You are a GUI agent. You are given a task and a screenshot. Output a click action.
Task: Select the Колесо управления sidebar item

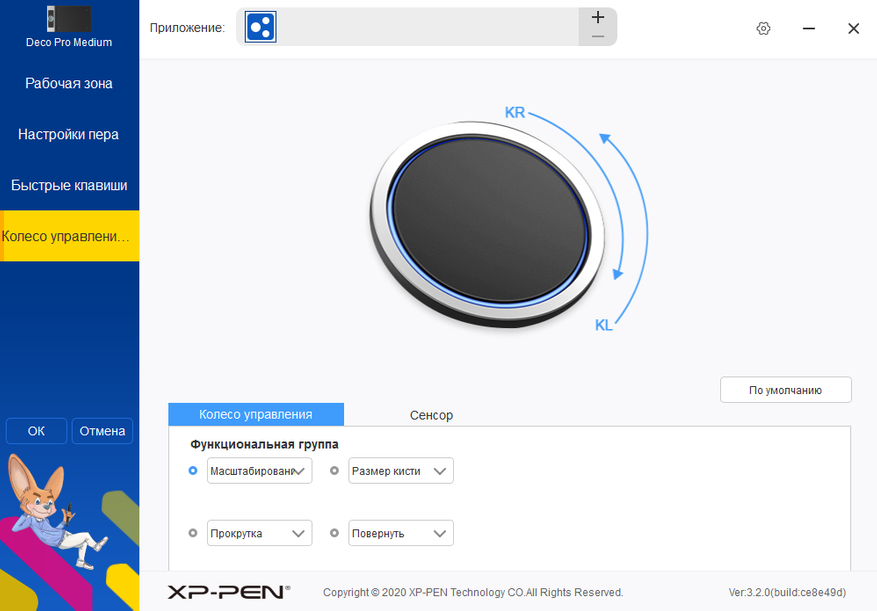tap(69, 236)
